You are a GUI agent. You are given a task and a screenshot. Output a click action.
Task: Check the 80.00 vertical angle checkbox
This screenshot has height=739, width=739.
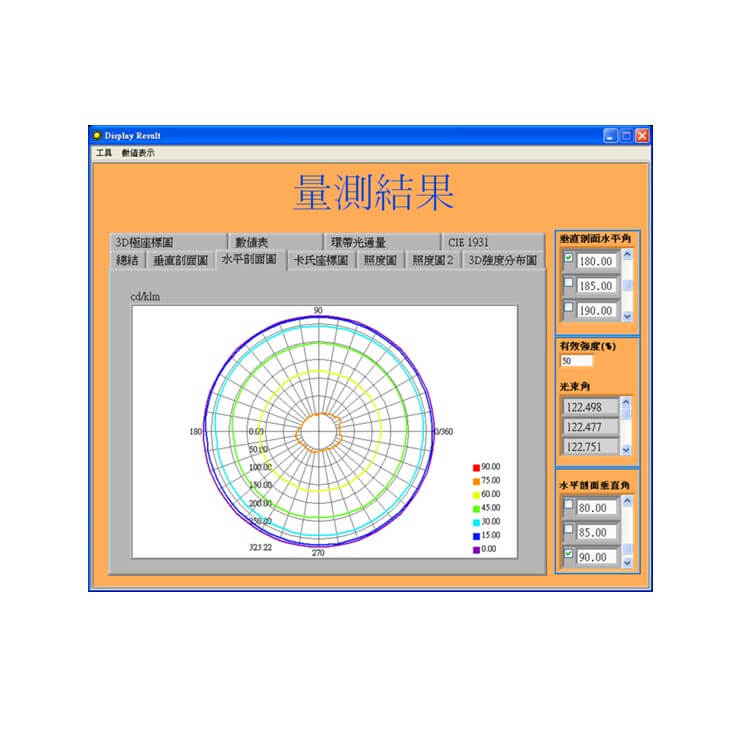[568, 504]
